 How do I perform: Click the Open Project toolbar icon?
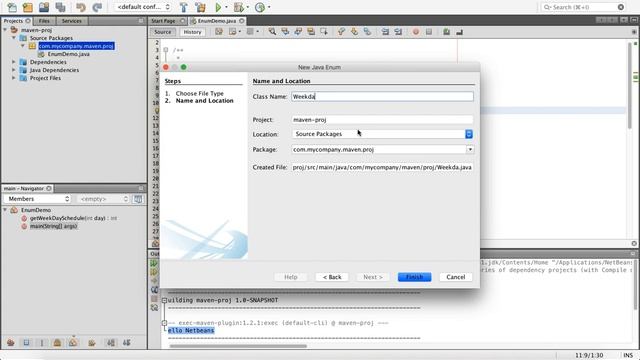tap(44, 7)
